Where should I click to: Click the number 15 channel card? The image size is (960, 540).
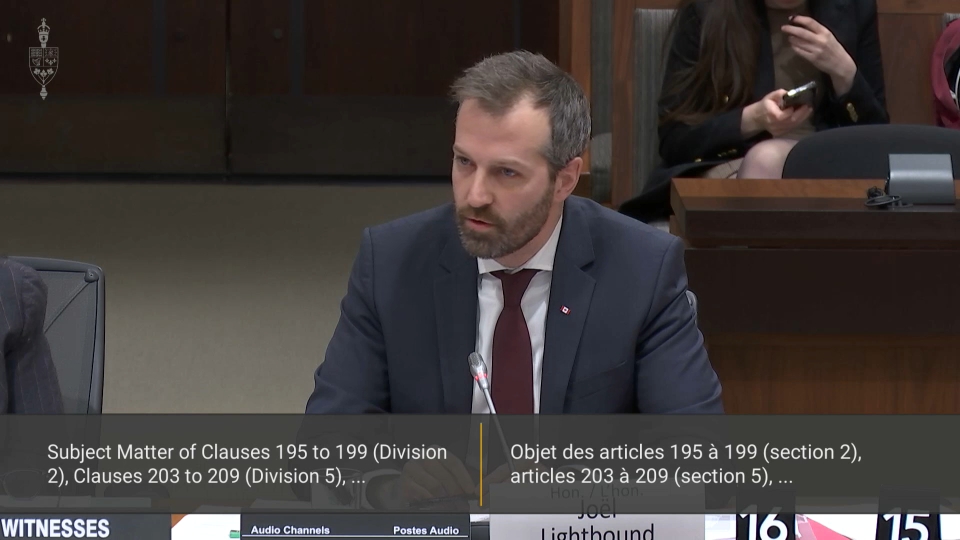pyautogui.click(x=909, y=519)
